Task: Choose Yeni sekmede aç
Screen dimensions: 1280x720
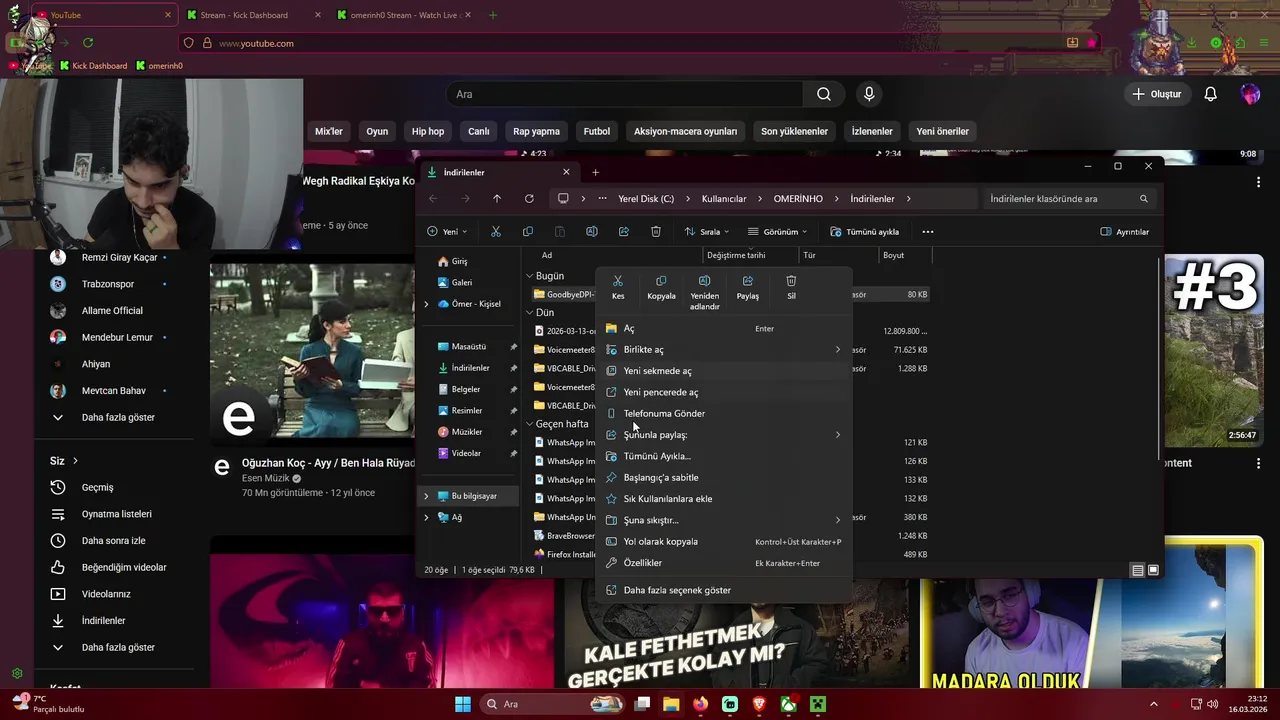Action: pos(726,371)
